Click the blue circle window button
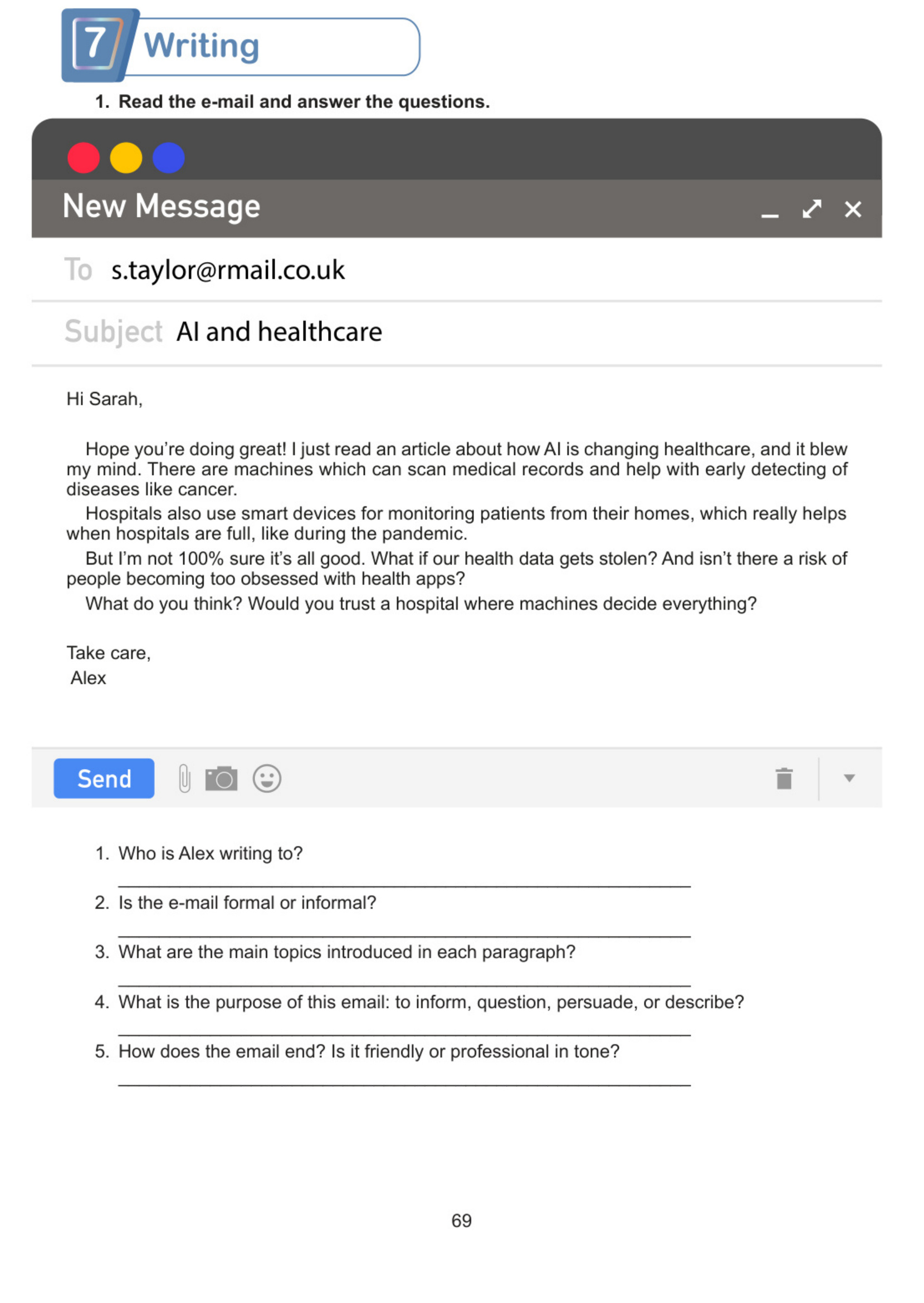 [168, 158]
